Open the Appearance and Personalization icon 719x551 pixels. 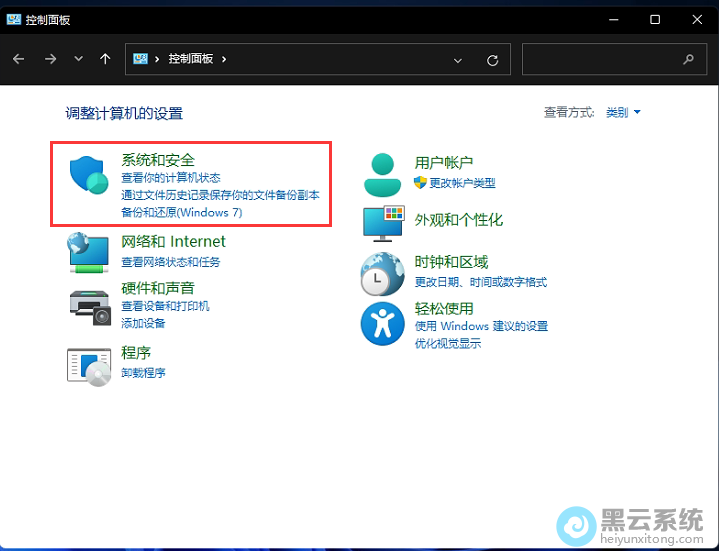[x=382, y=222]
